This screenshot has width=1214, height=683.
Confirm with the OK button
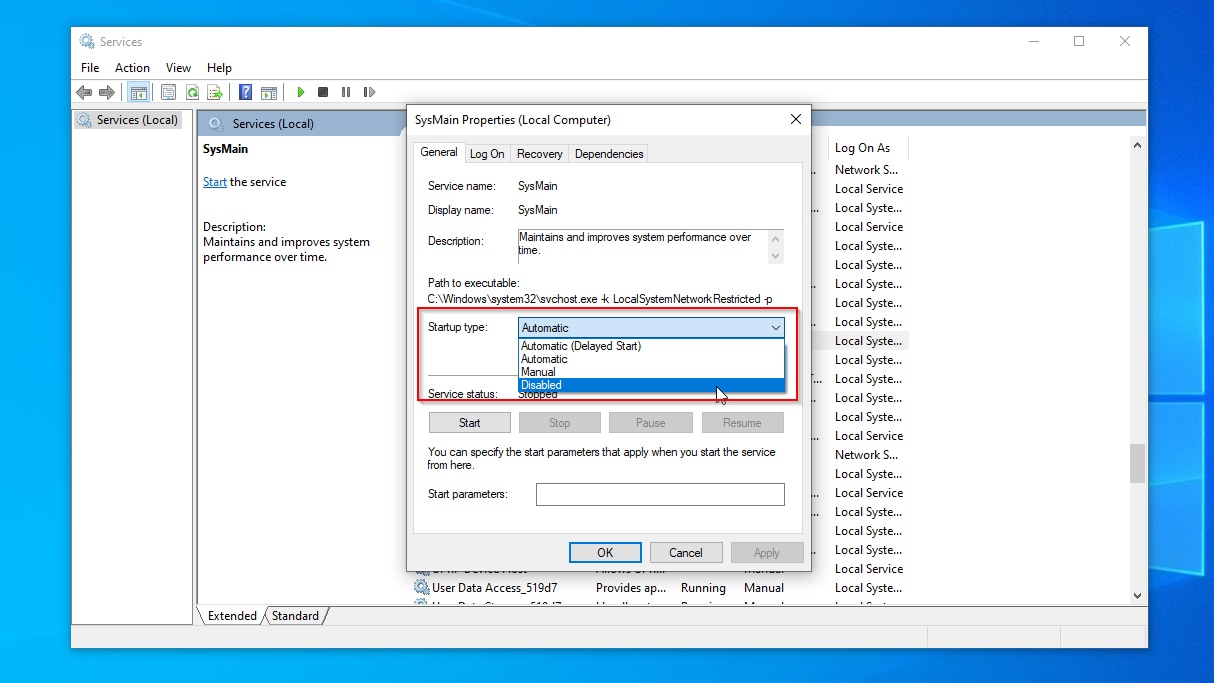(605, 552)
